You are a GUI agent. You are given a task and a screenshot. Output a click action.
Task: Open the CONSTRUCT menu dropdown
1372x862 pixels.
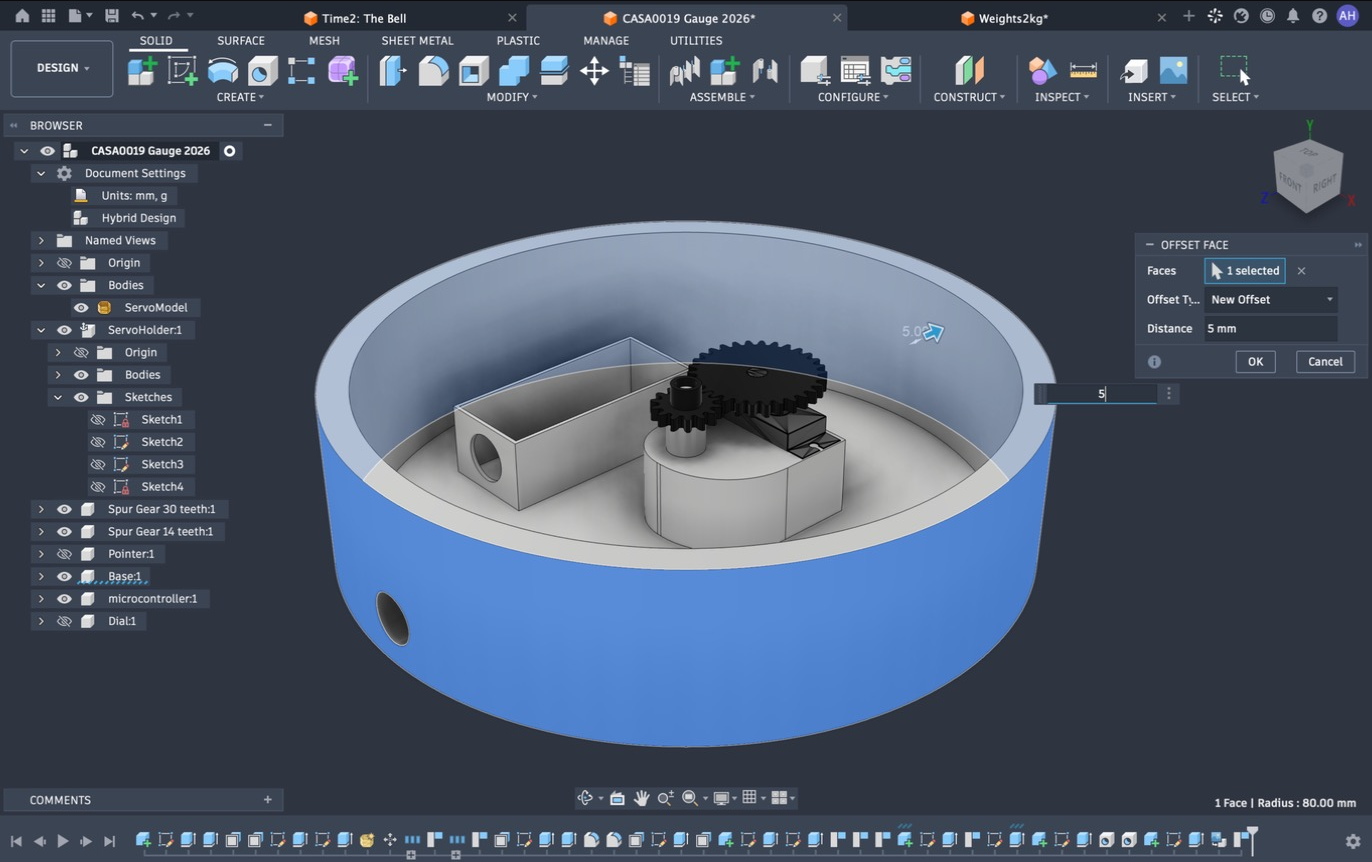(969, 97)
